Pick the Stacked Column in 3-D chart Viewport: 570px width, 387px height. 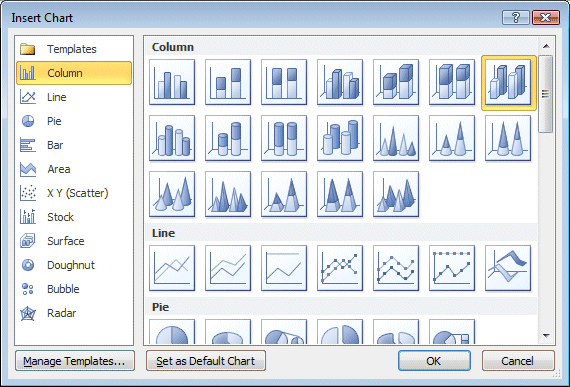396,82
